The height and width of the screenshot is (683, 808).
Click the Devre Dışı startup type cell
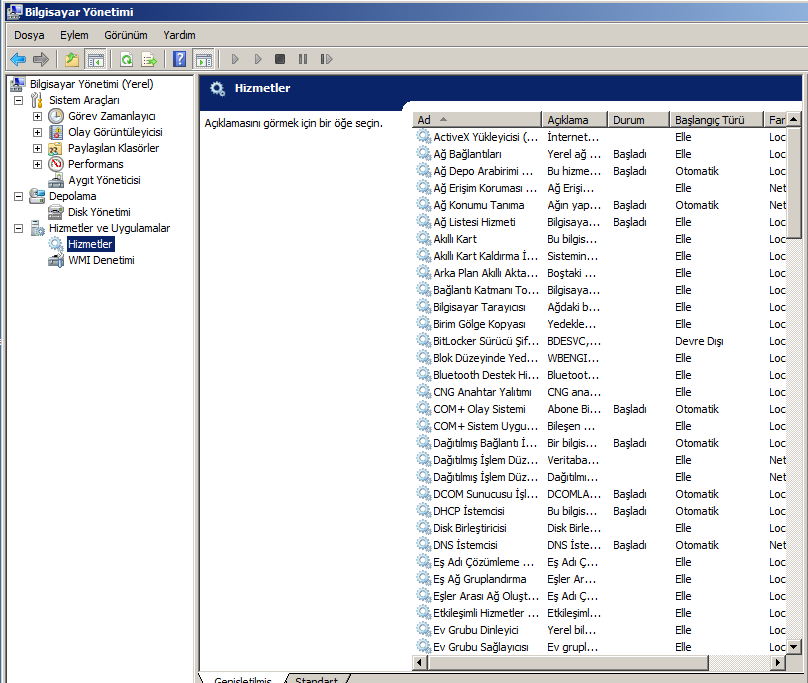(699, 341)
